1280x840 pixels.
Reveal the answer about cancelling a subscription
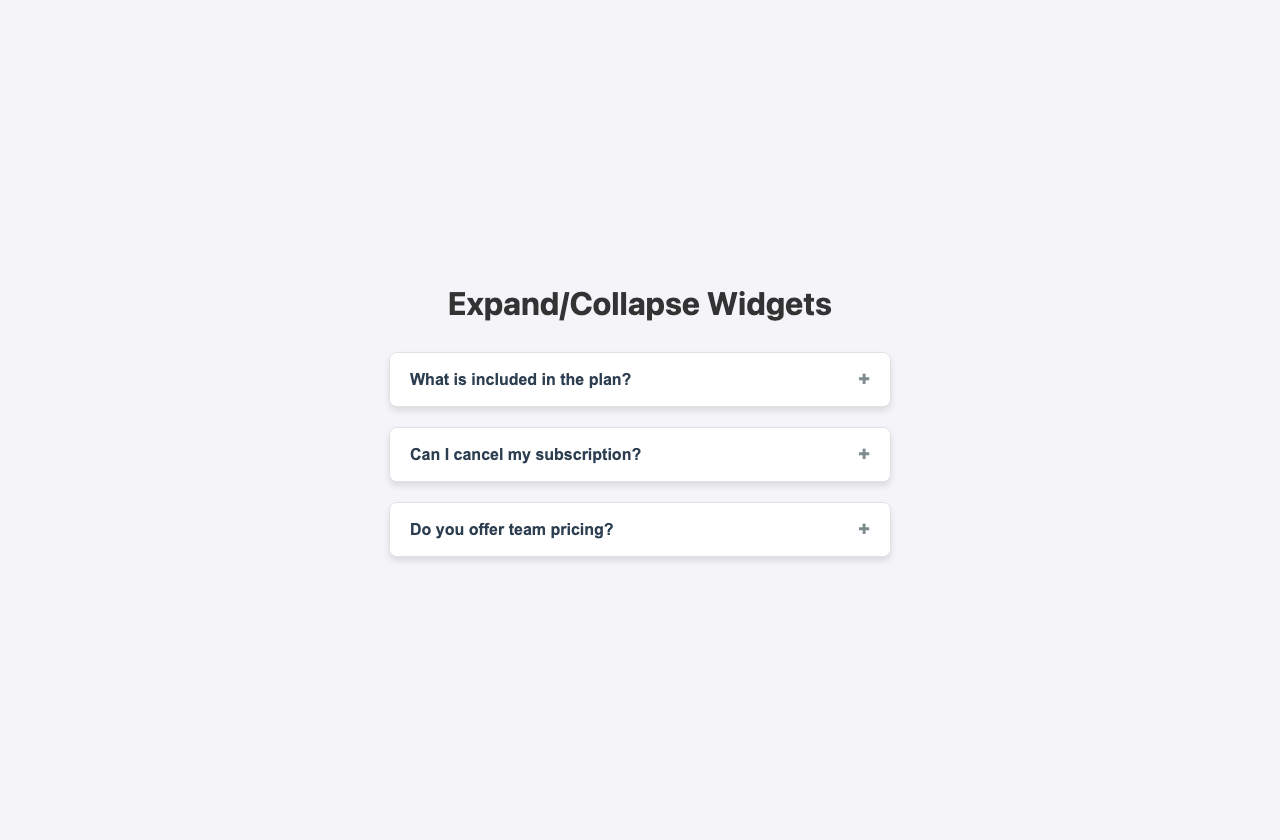pyautogui.click(x=639, y=454)
